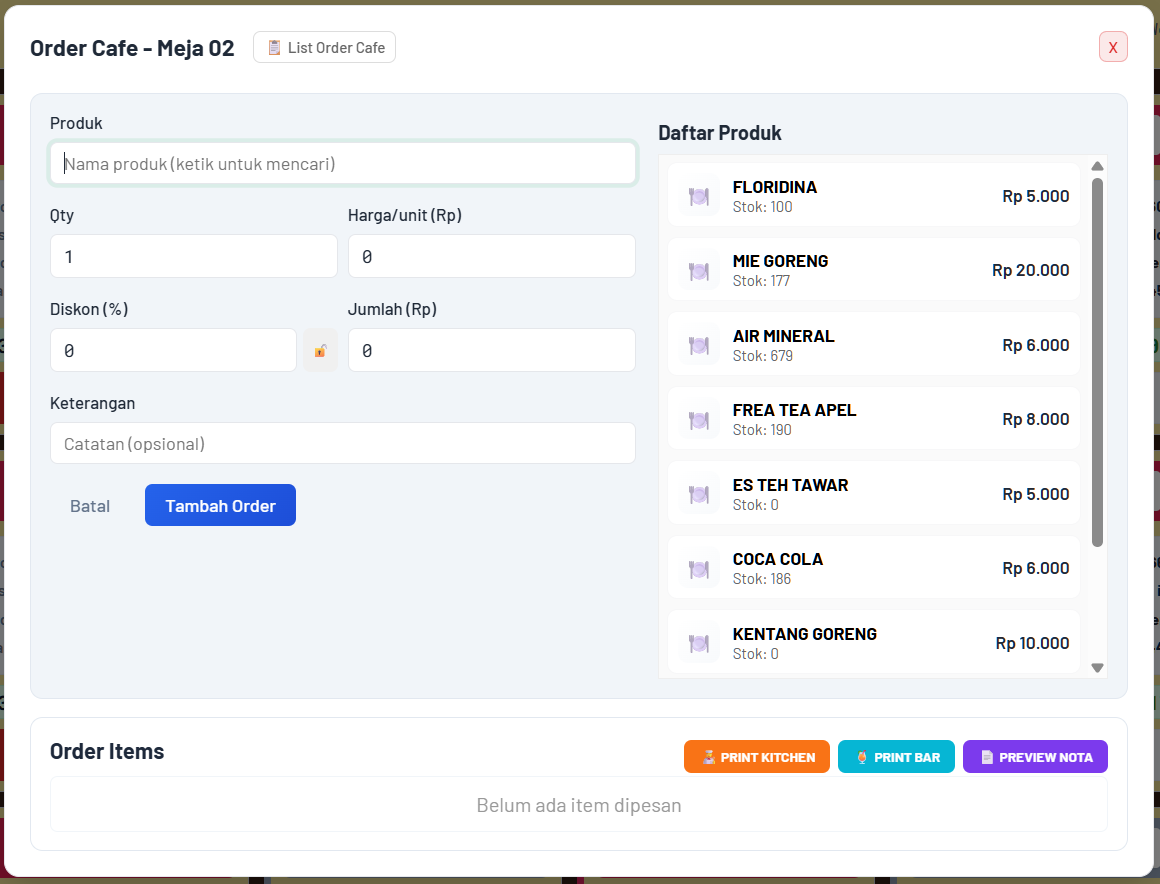Cancel with the Batal button

[90, 506]
